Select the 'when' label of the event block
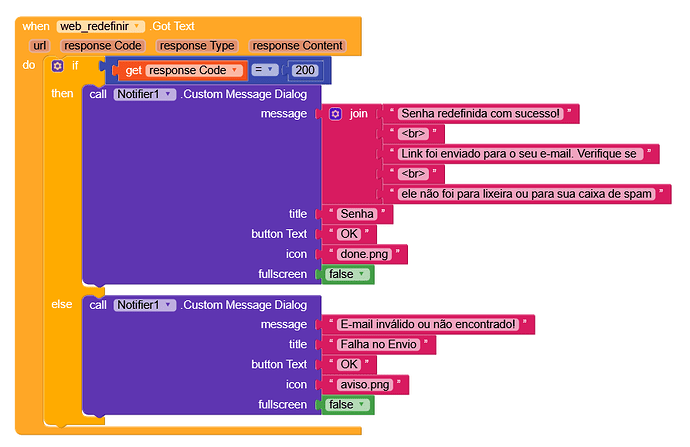690x447 pixels. [x=36, y=26]
